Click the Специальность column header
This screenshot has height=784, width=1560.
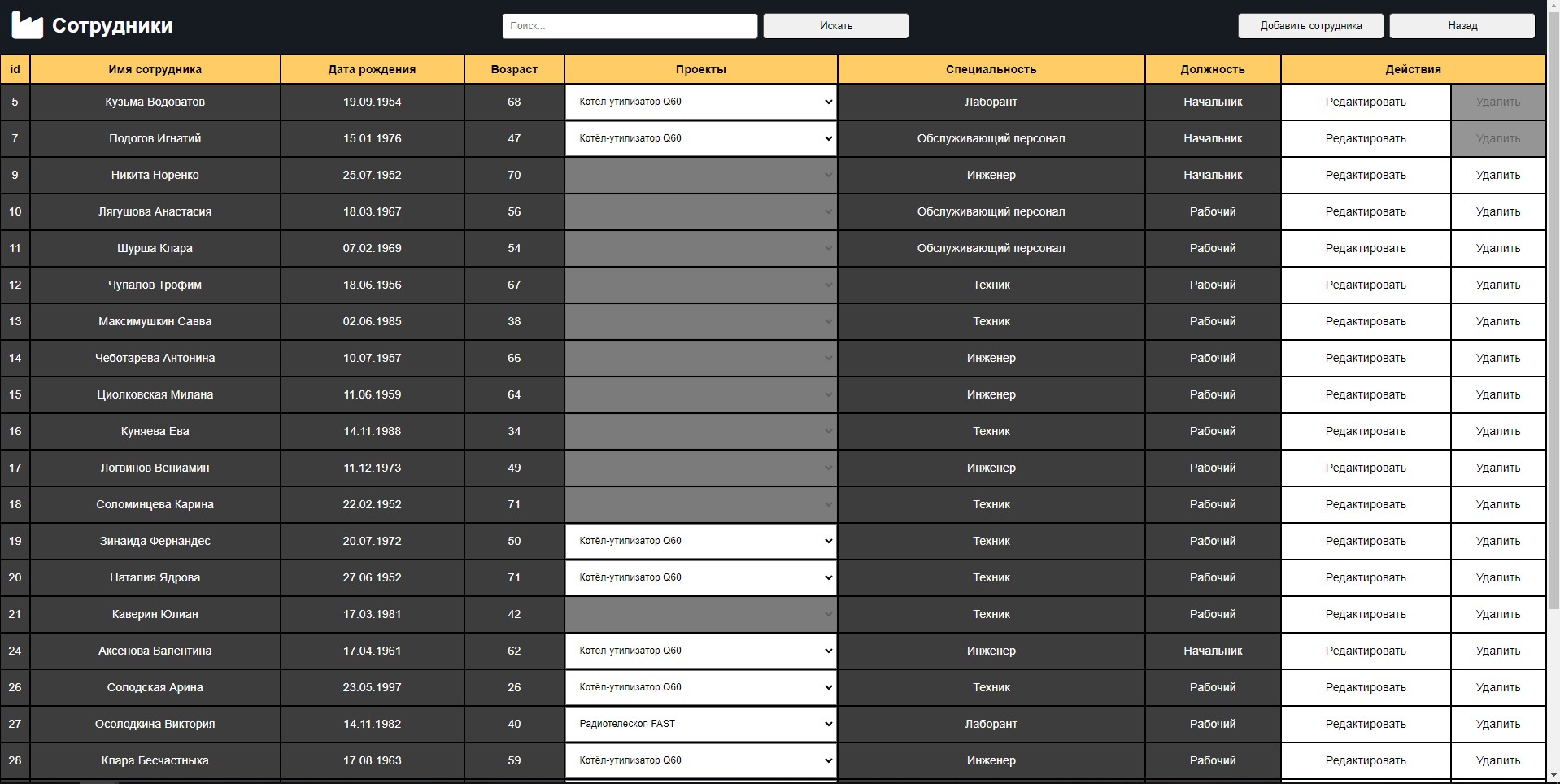pos(991,69)
